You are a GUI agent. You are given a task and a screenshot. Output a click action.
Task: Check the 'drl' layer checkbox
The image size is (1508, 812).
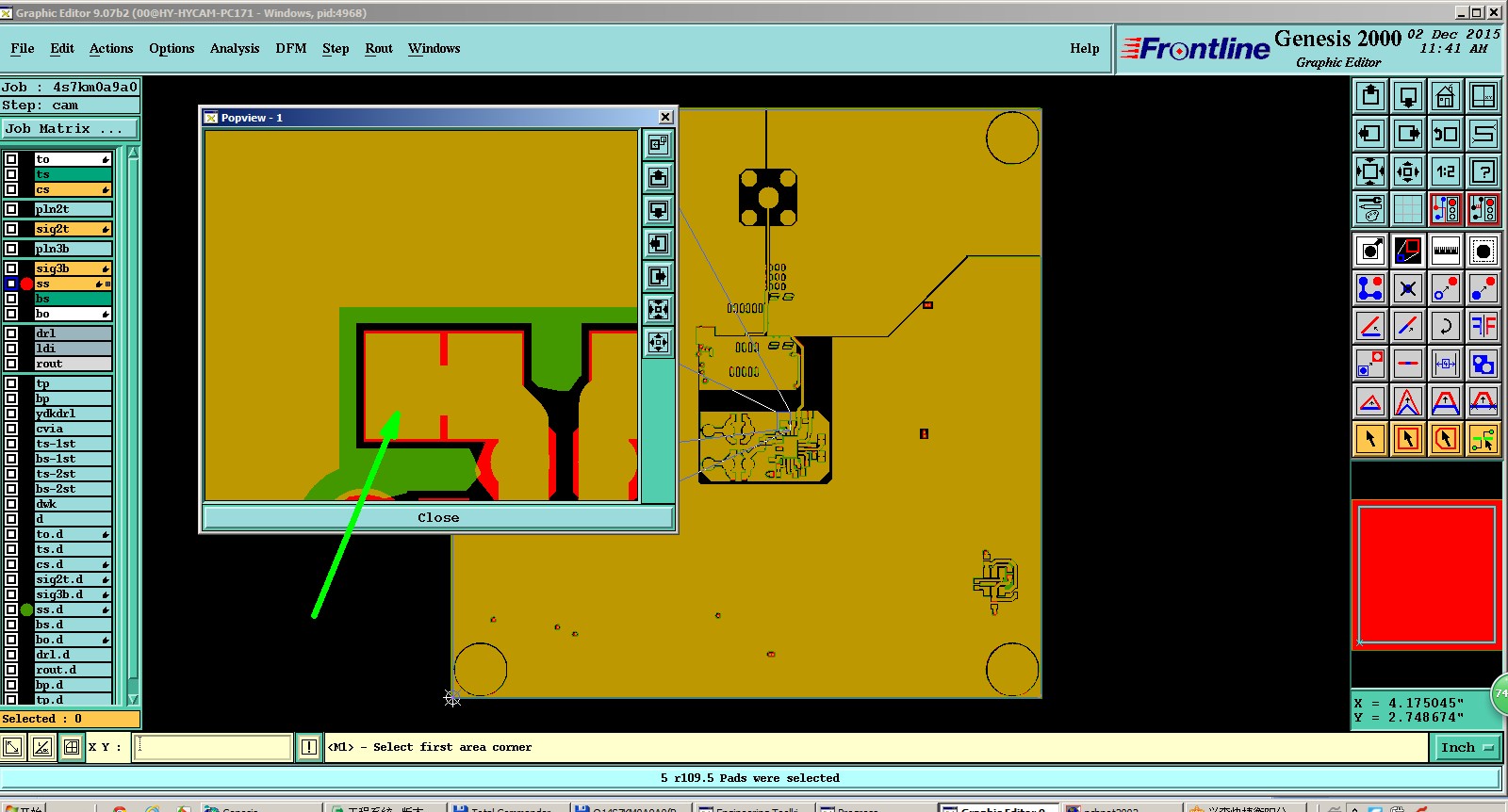pos(11,333)
